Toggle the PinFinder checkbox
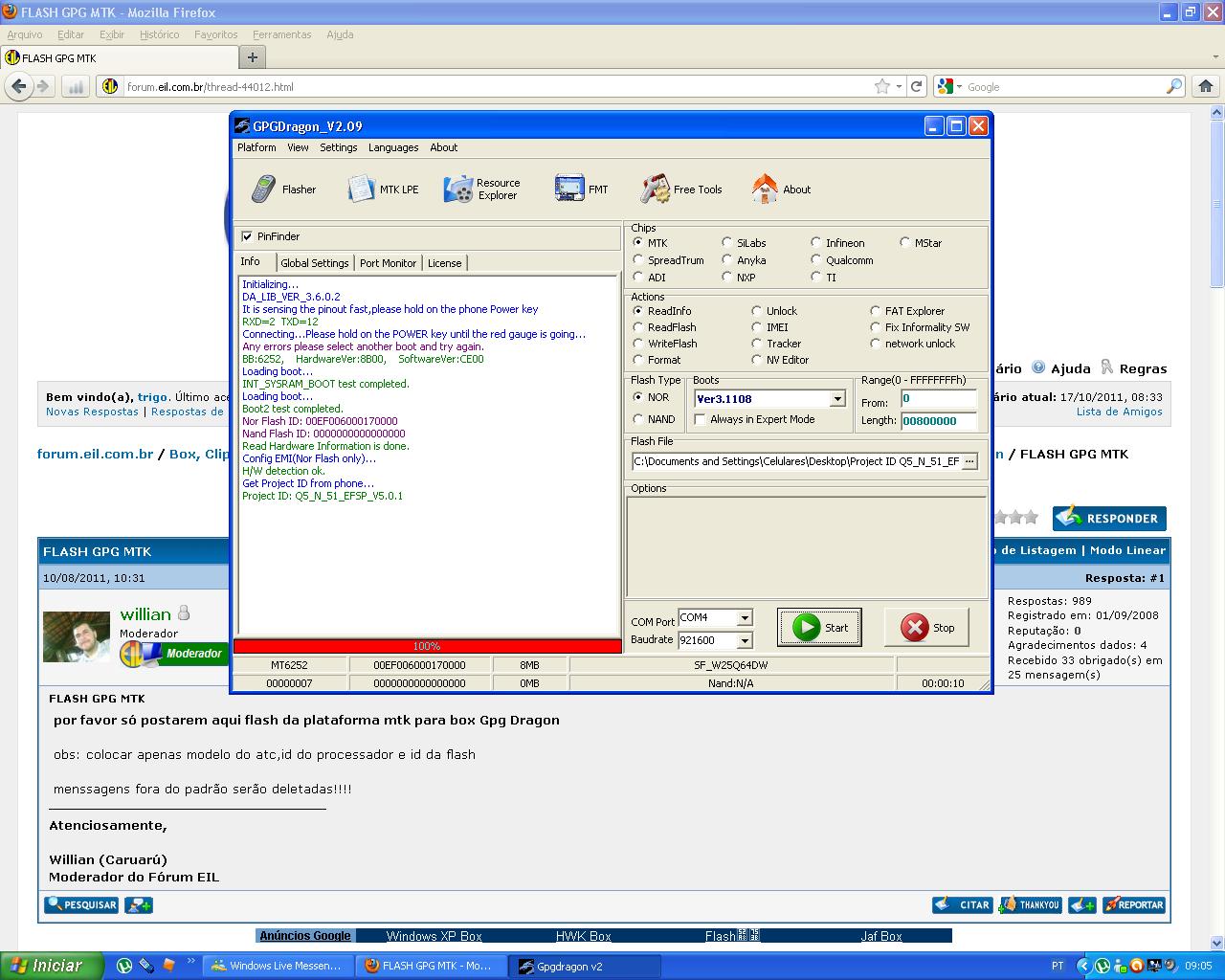1225x980 pixels. point(247,236)
